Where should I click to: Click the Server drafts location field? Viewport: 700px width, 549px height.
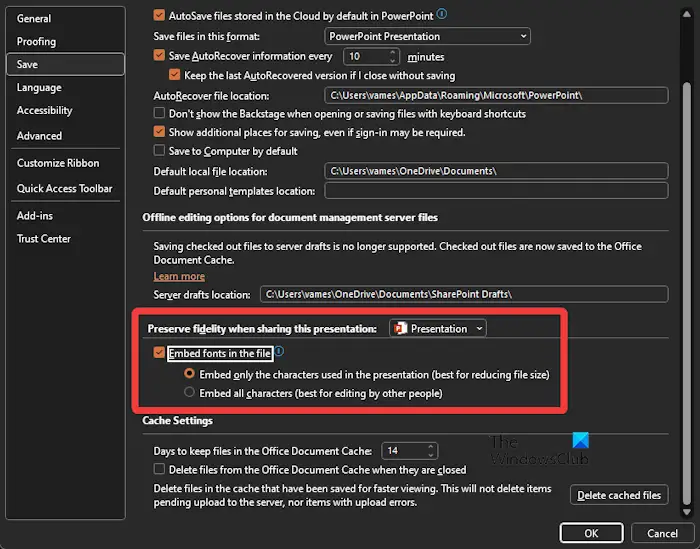point(464,294)
